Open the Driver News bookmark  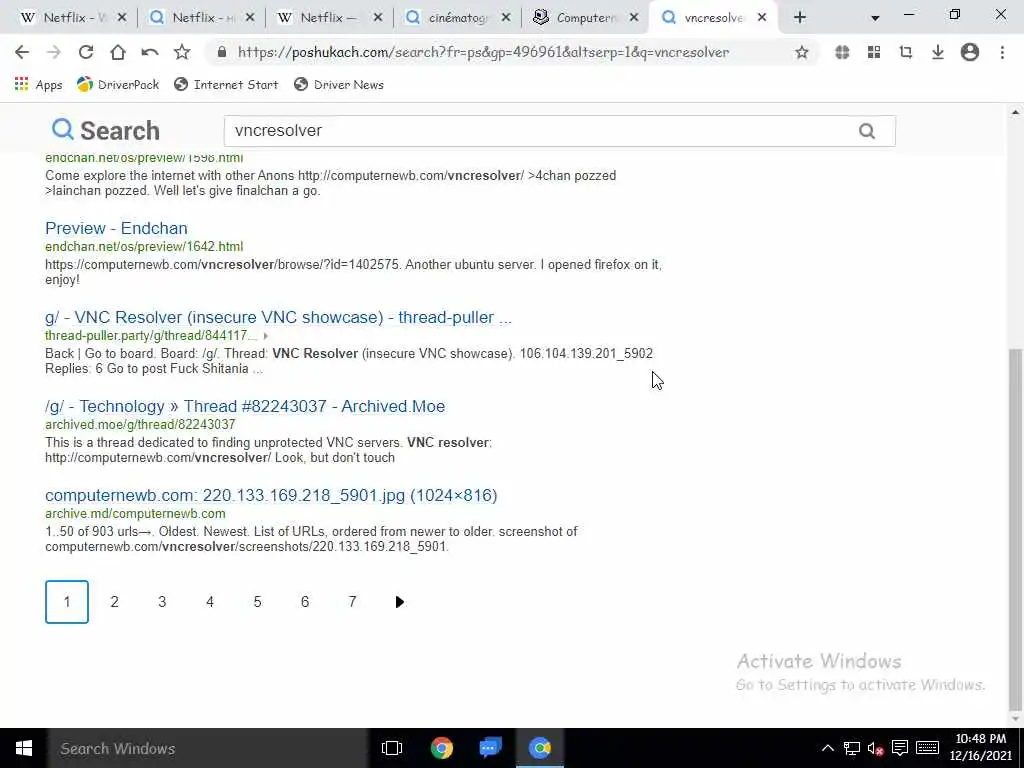(x=339, y=84)
